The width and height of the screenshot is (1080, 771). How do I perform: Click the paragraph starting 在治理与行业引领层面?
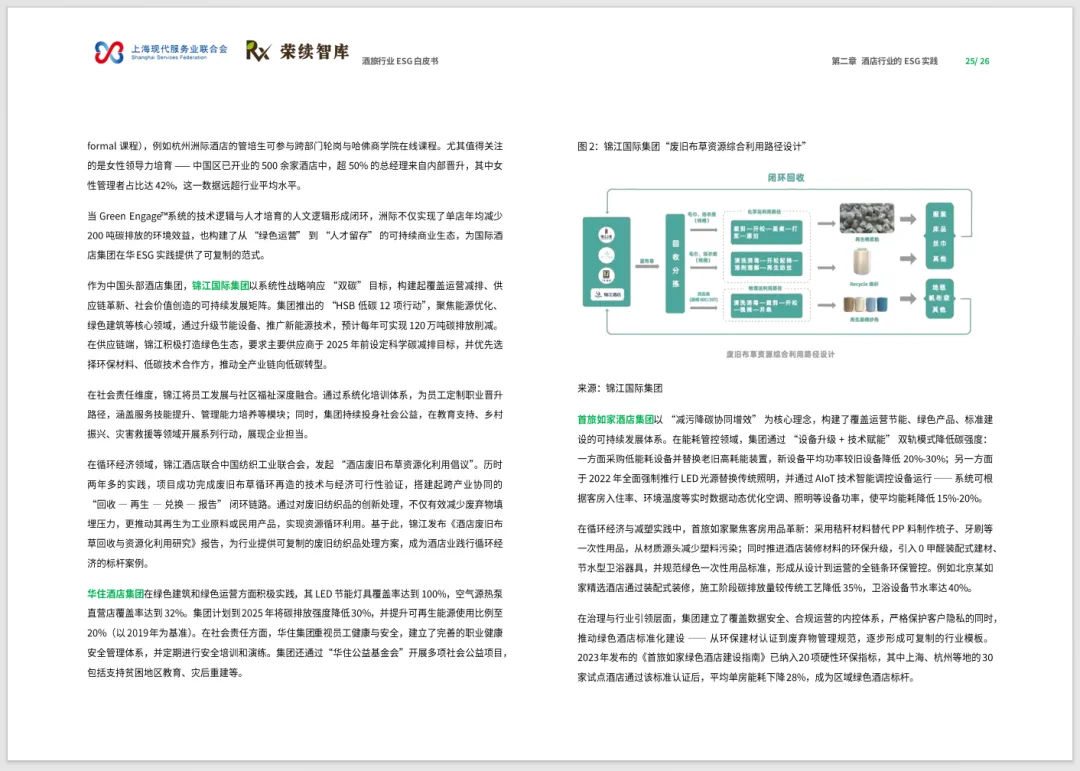(787, 648)
